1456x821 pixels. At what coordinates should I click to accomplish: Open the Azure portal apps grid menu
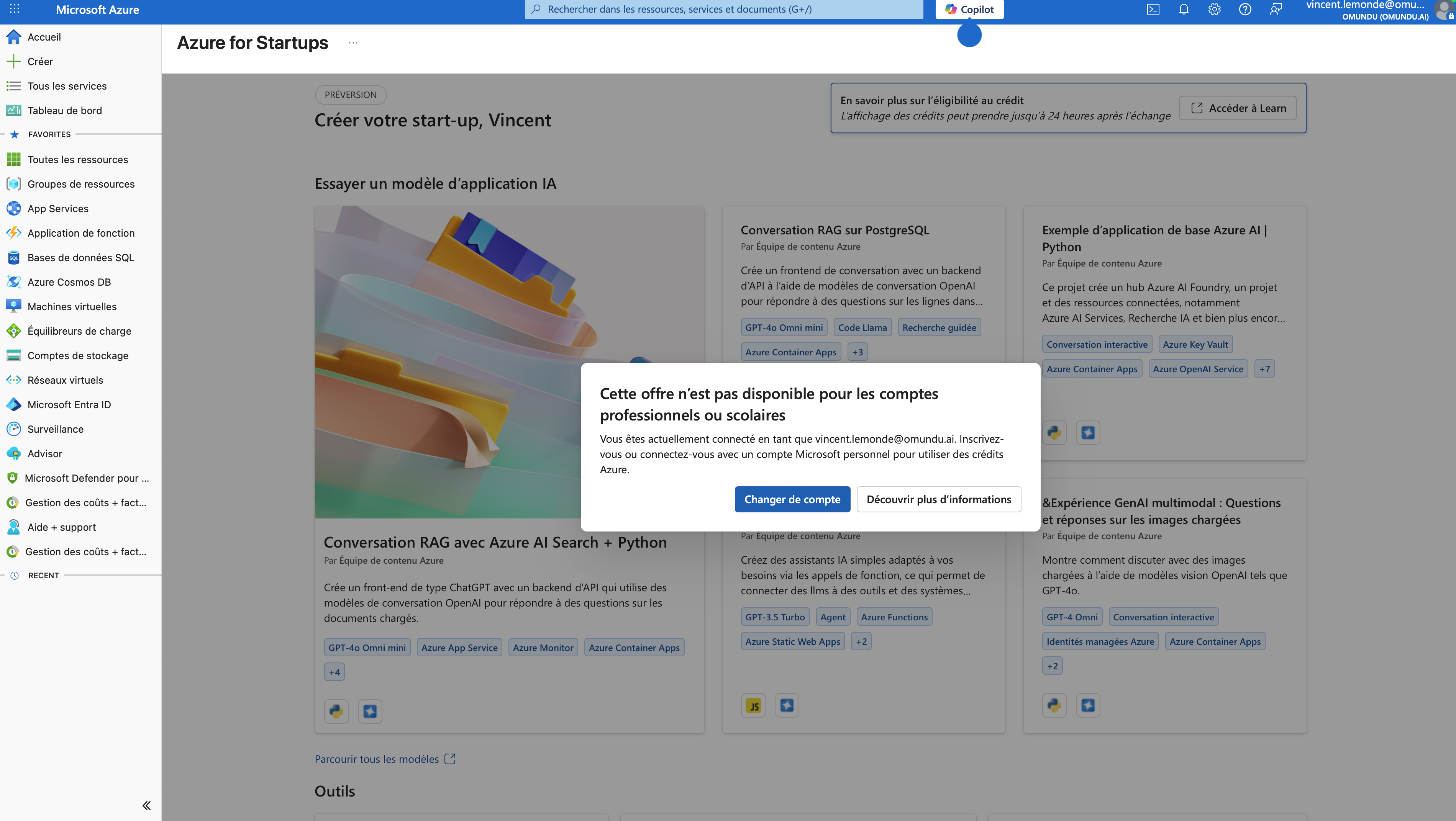[x=15, y=9]
